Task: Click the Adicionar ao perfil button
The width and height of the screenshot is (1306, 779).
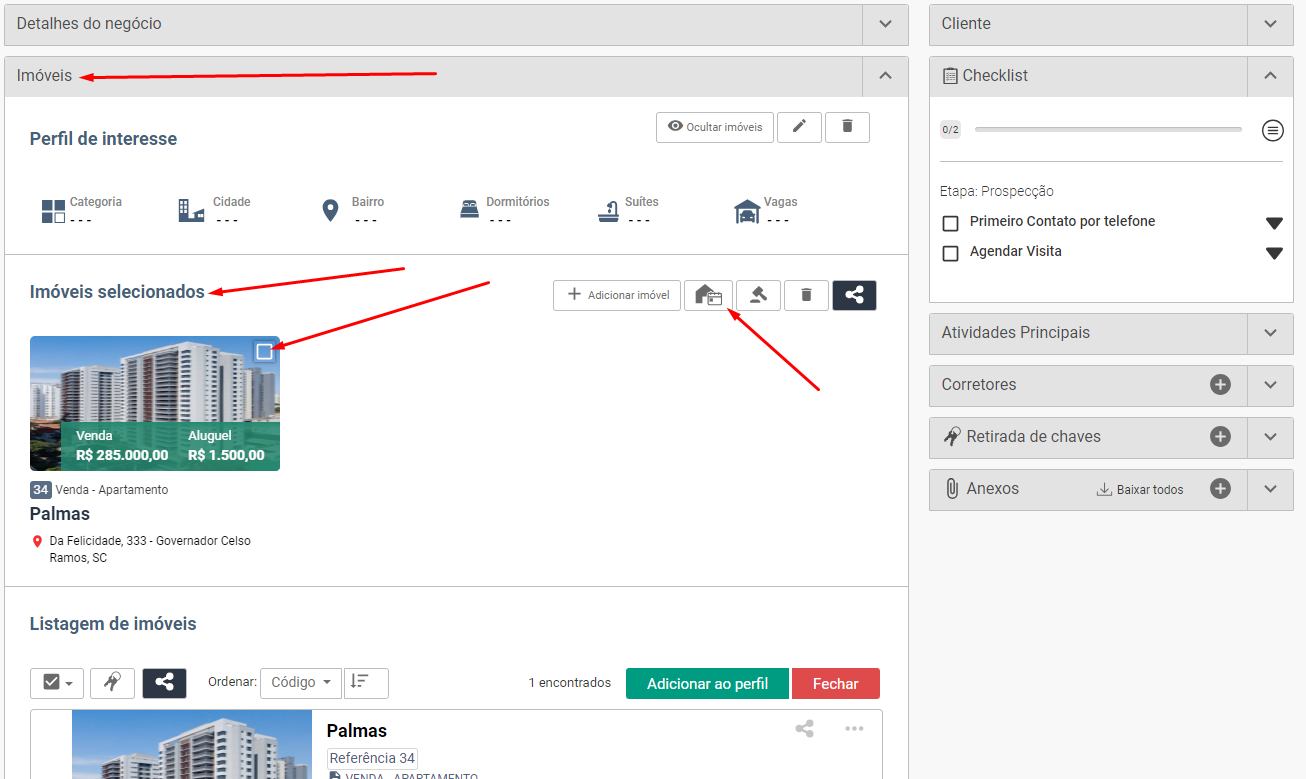Action: pos(707,684)
